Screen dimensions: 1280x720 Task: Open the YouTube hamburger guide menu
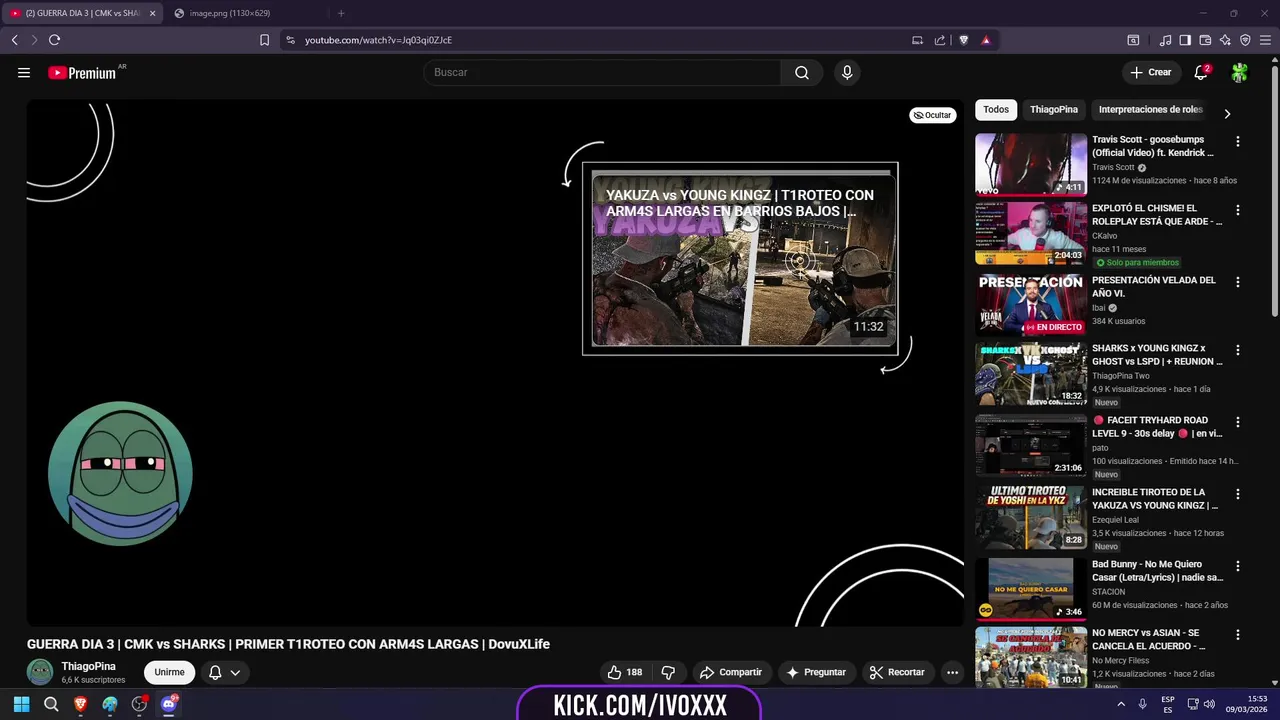pyautogui.click(x=24, y=72)
